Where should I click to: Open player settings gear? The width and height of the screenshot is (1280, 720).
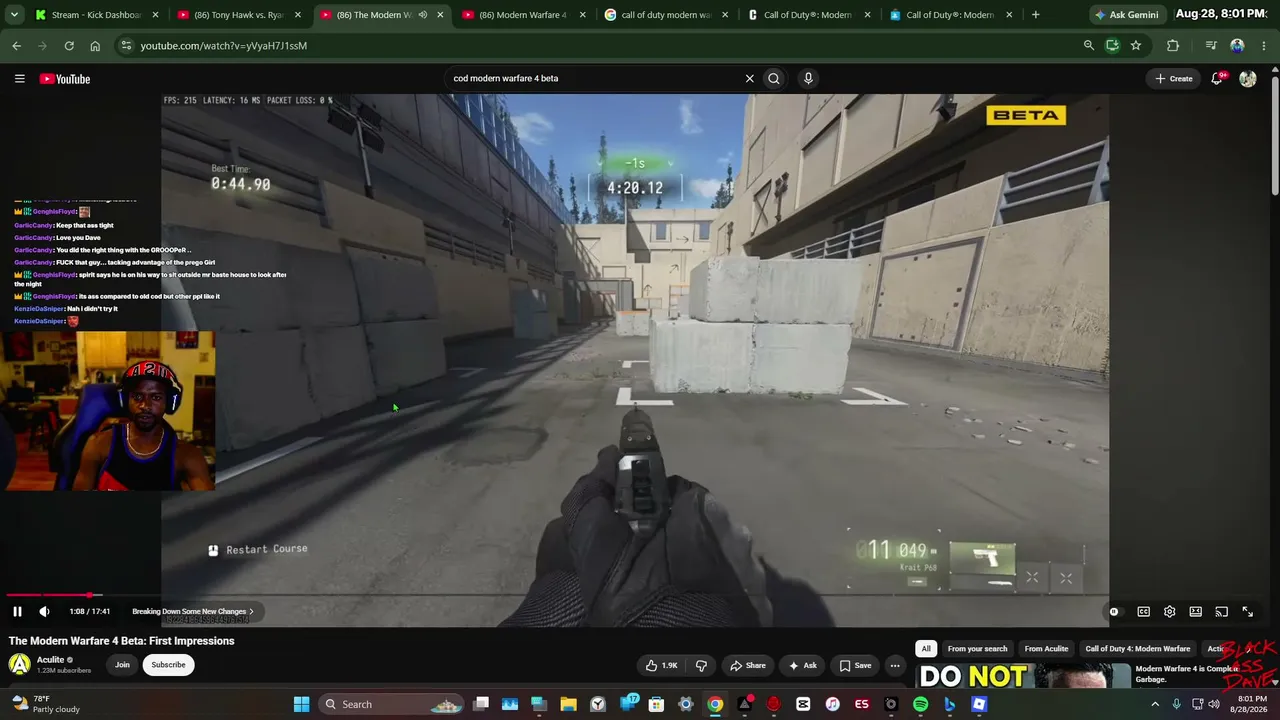(1169, 612)
